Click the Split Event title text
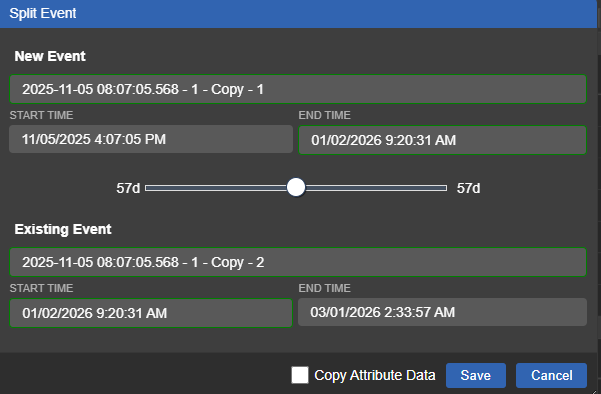601x394 pixels. (43, 13)
